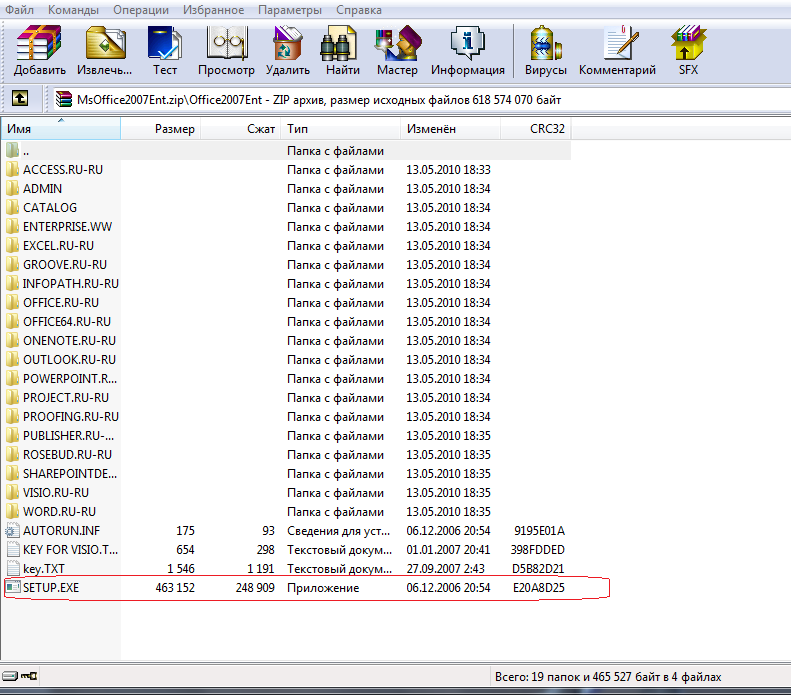Select the ROSEBUD.RU-RU folder name
This screenshot has height=695, width=791.
(x=68, y=455)
